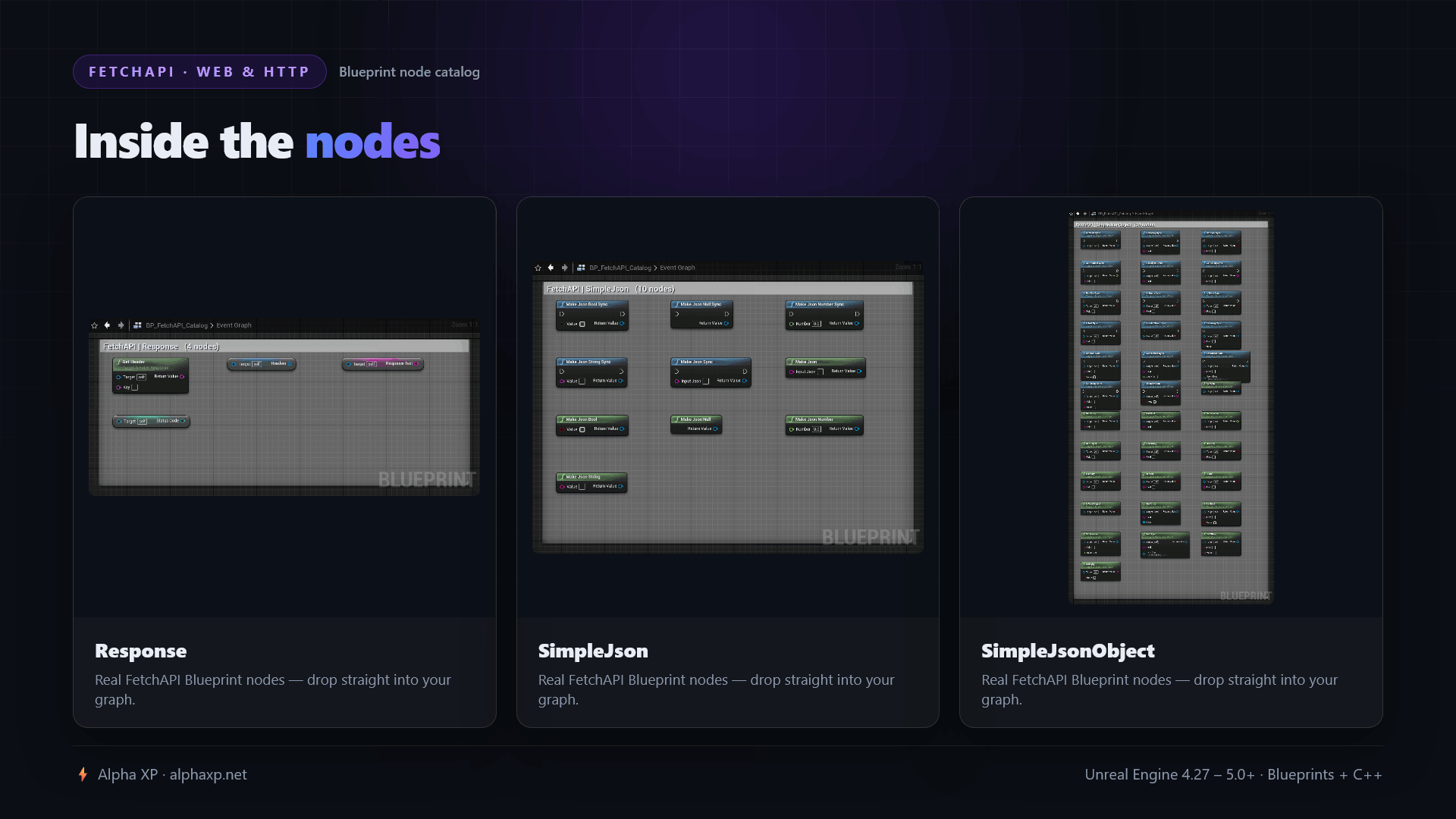
Task: Click the favorite star icon in SimpleJson graph
Action: 538,268
